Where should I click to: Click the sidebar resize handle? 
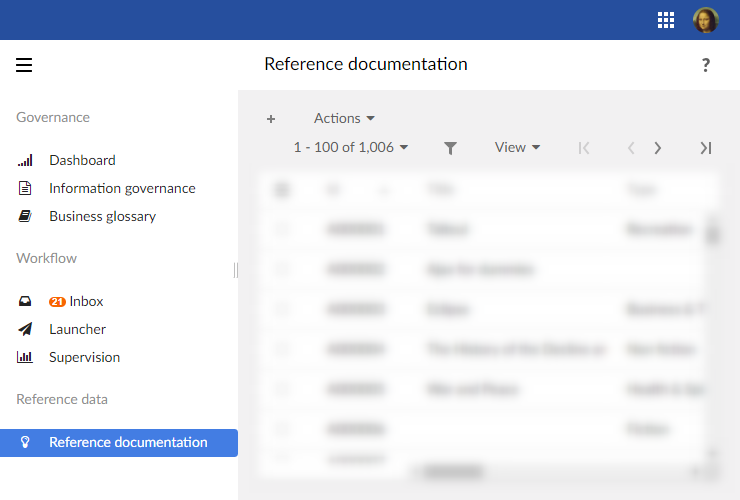[236, 270]
